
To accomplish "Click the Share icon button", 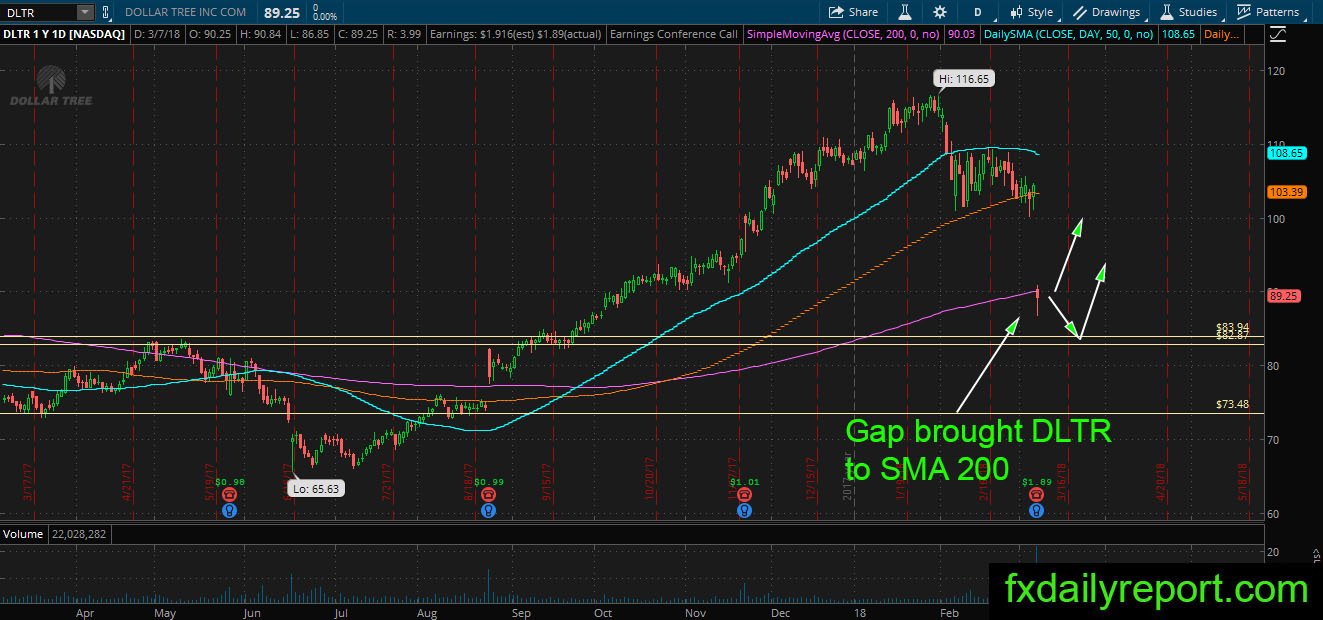I will click(x=853, y=12).
